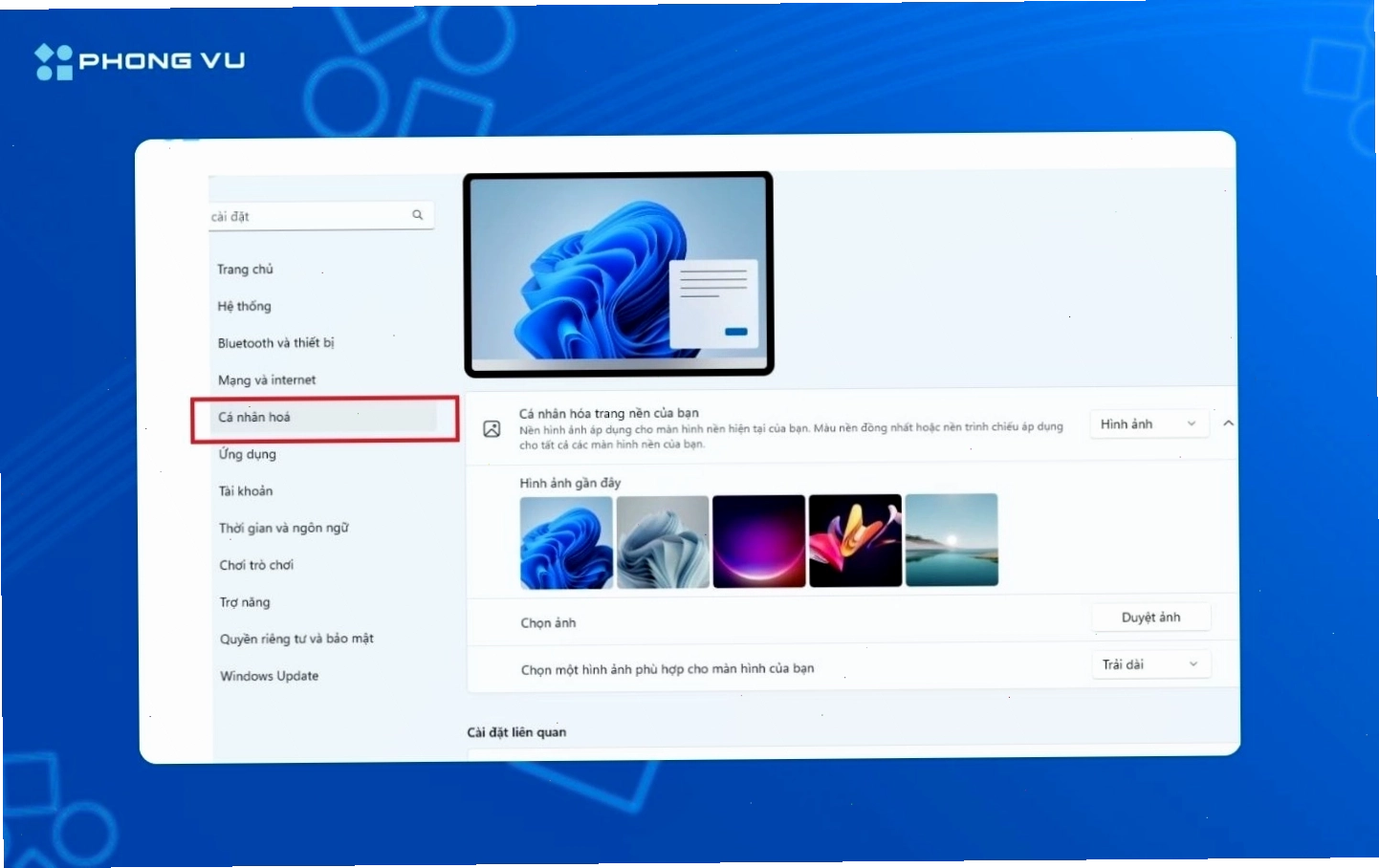Go to Bluetooth và thiết bị
The image size is (1379, 868).
[x=275, y=343]
